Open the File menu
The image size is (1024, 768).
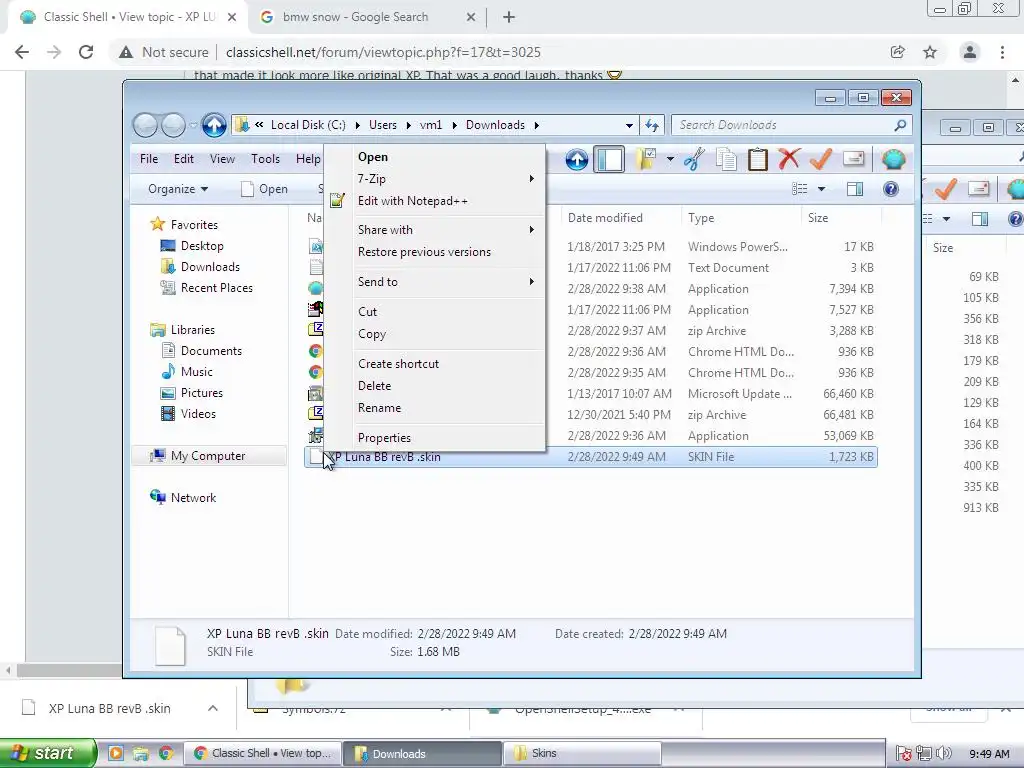tap(148, 159)
